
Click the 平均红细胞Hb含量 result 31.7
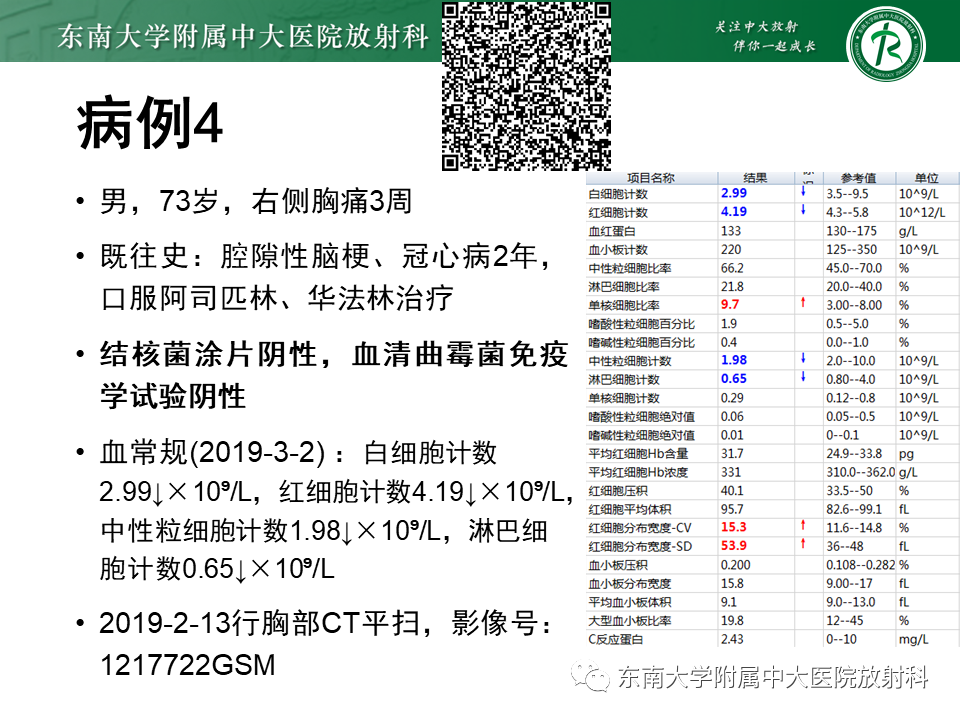point(732,454)
